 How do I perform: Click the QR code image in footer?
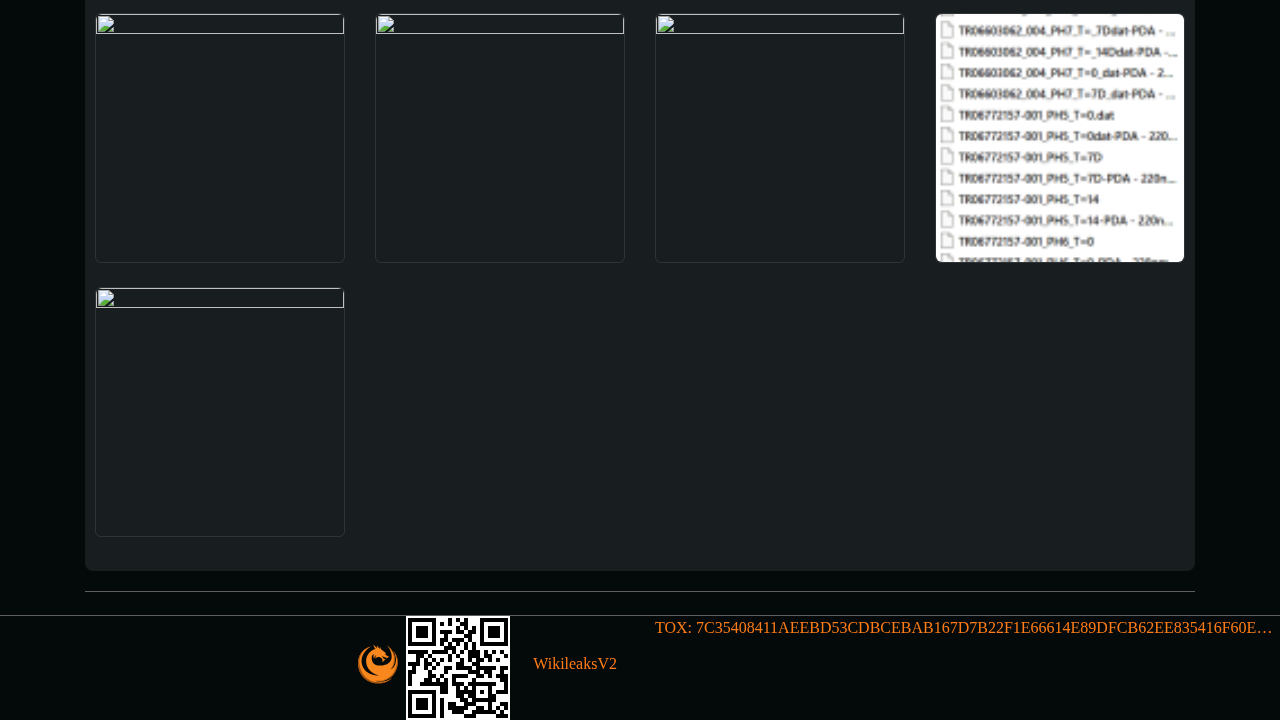point(458,668)
